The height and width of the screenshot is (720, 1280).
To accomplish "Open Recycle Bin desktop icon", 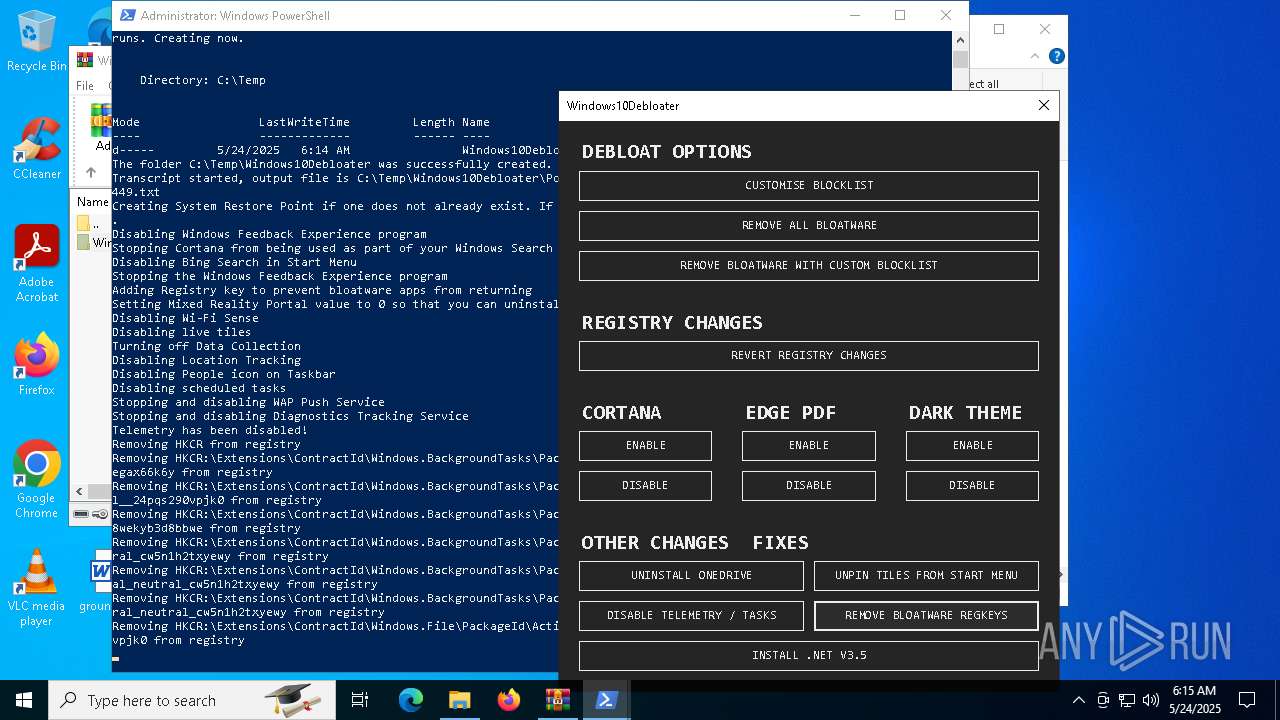I will (36, 41).
